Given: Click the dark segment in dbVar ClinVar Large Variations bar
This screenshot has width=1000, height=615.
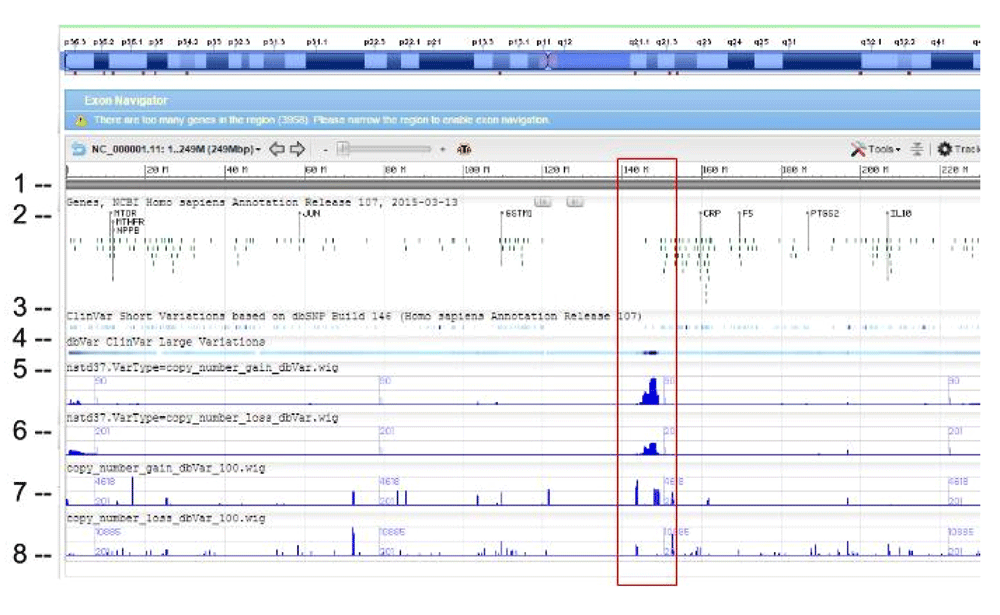Looking at the screenshot, I should coord(650,353).
